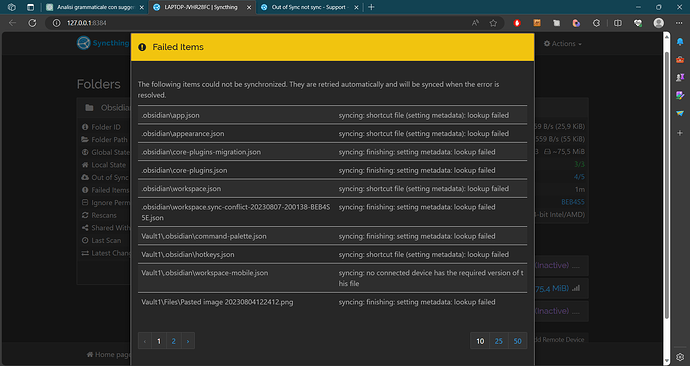Show 50 items per page
690x366 pixels.
click(x=518, y=341)
